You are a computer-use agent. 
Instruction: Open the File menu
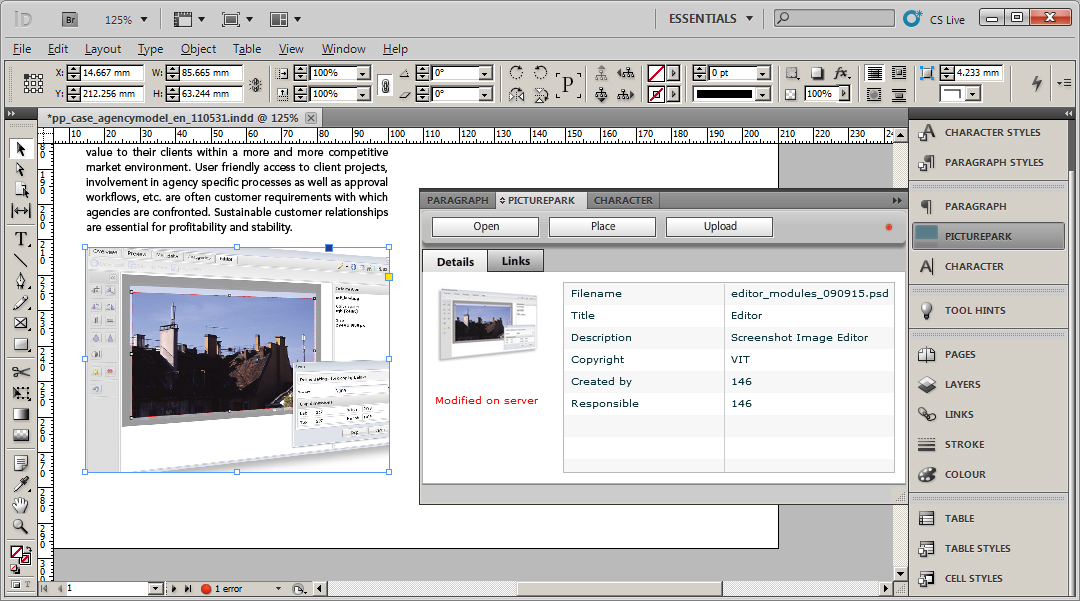pos(22,49)
